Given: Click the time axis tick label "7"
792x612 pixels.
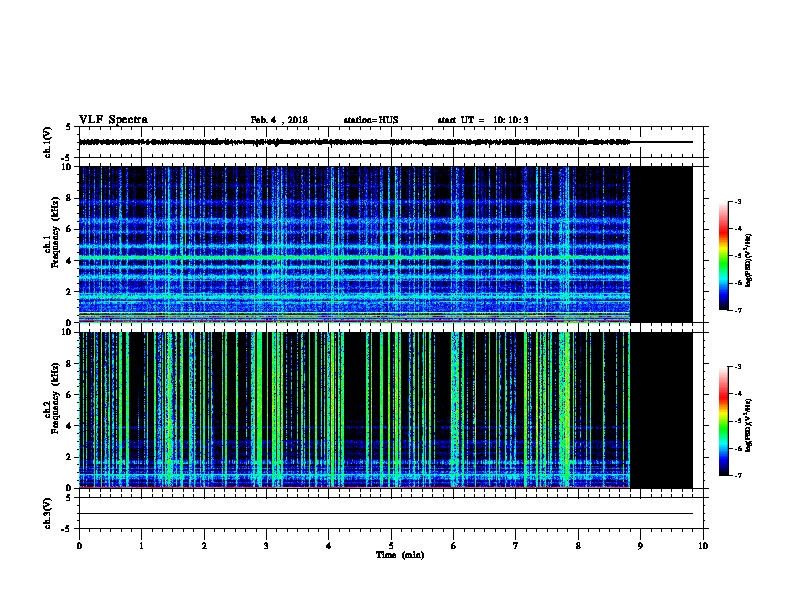Looking at the screenshot, I should coord(516,546).
